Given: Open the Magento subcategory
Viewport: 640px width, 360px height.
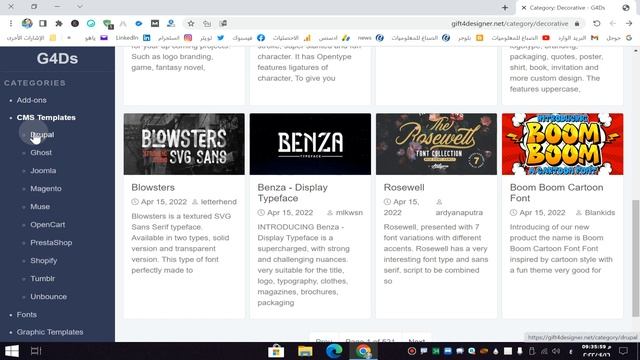Looking at the screenshot, I should (x=46, y=189).
